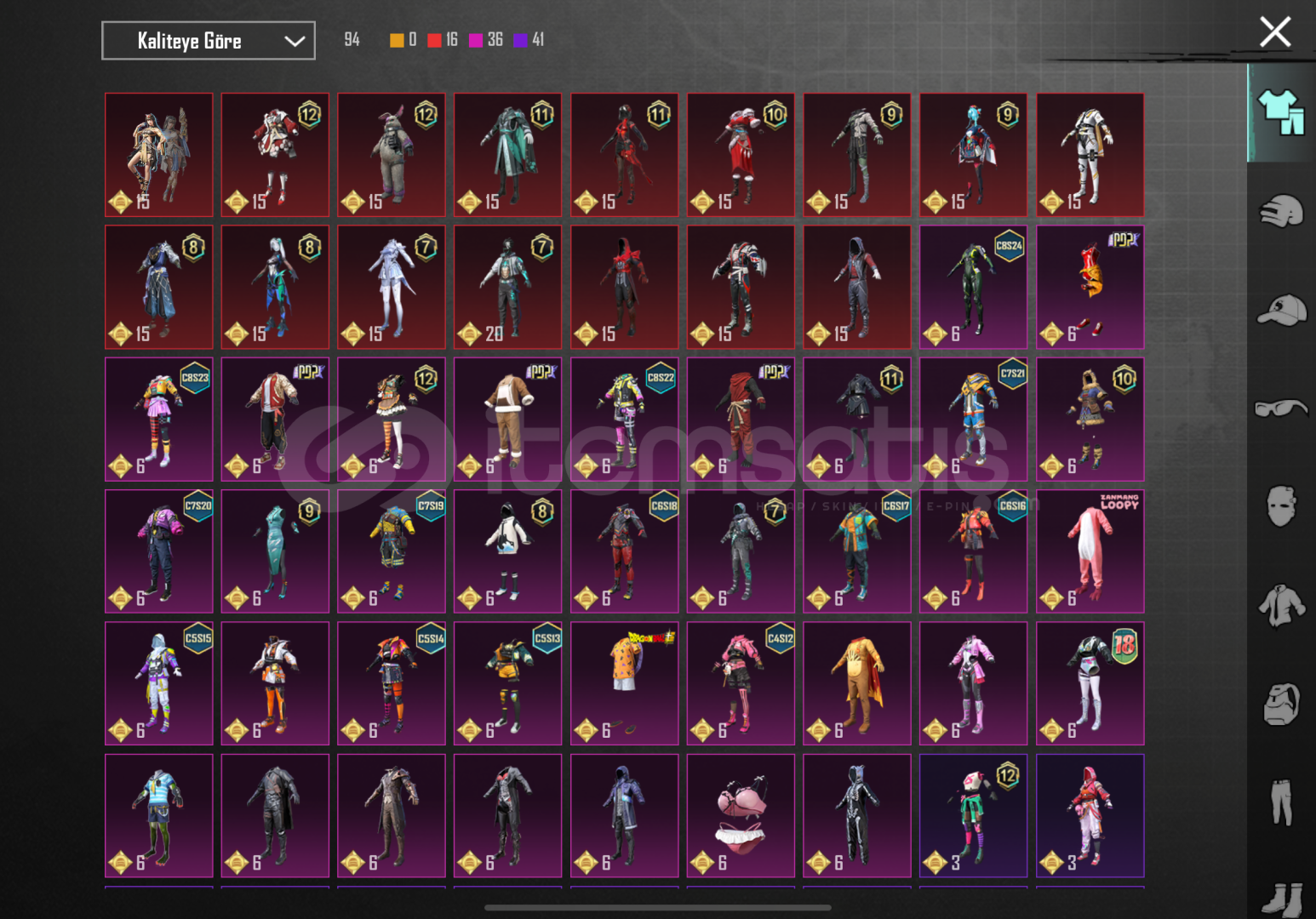Select the outfits t-shirt category icon
The width and height of the screenshot is (1316, 919).
click(x=1281, y=112)
